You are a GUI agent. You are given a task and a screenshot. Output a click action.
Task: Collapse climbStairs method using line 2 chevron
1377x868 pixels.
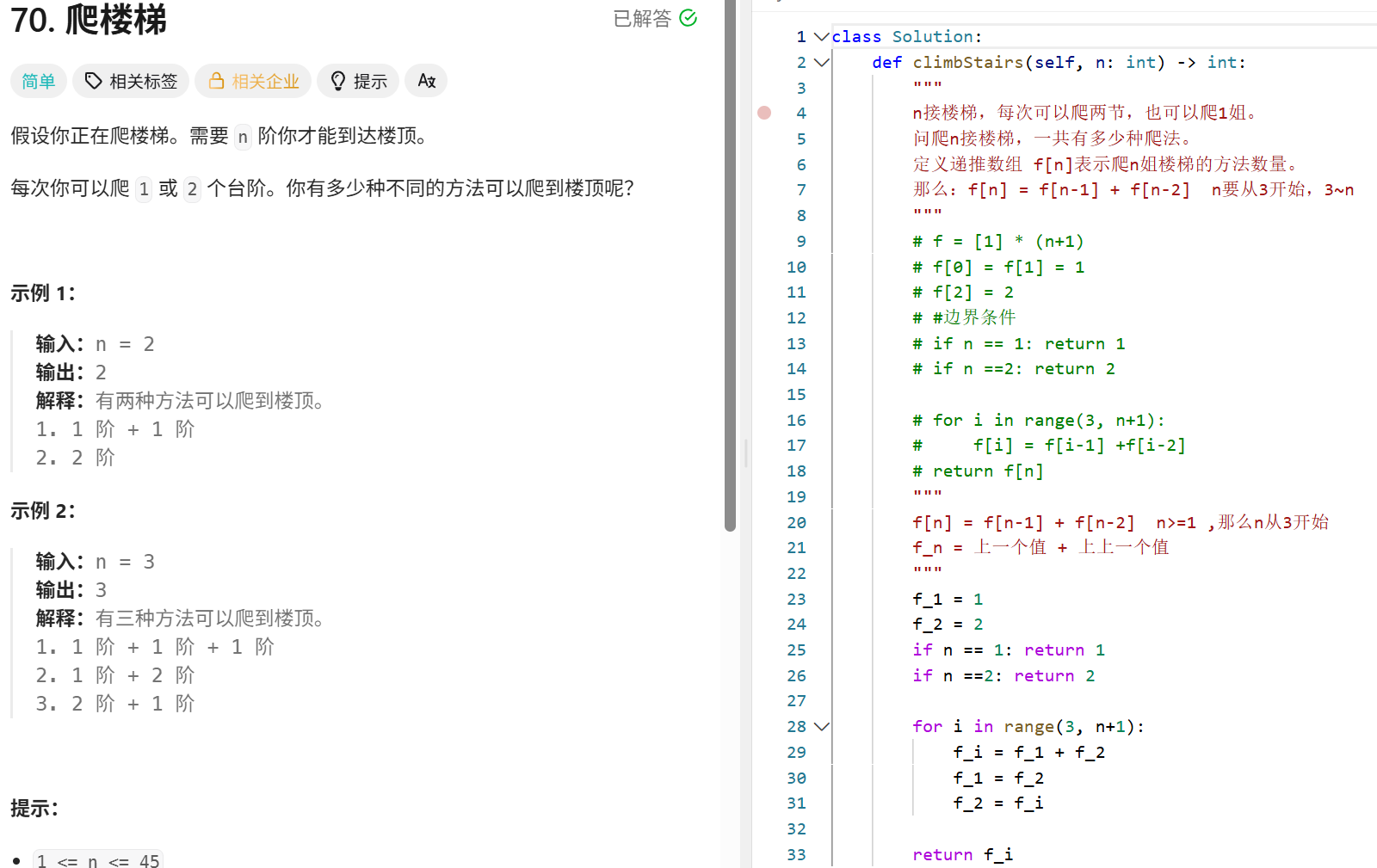tap(821, 62)
